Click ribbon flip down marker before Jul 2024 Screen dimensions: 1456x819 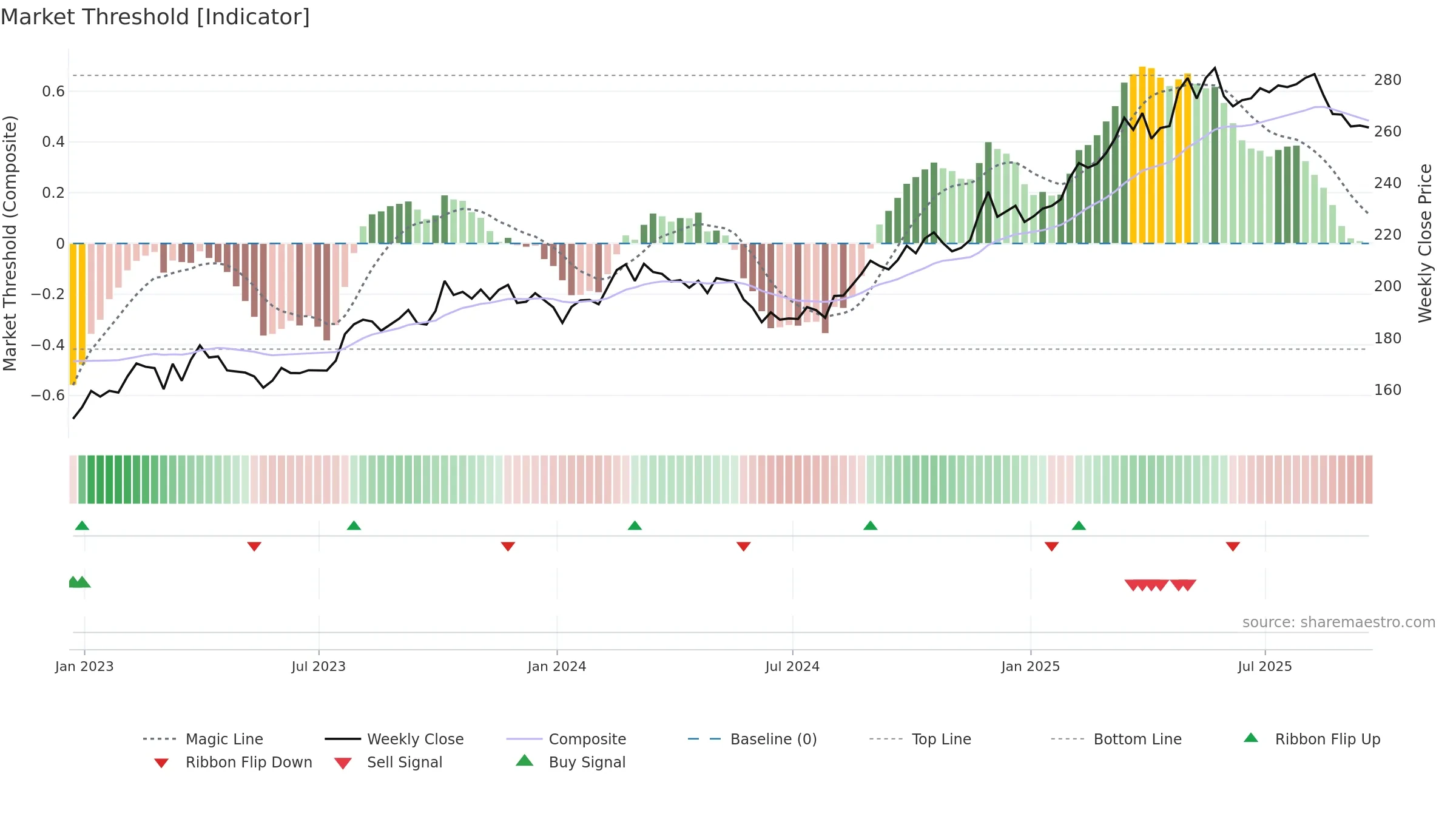[743, 547]
